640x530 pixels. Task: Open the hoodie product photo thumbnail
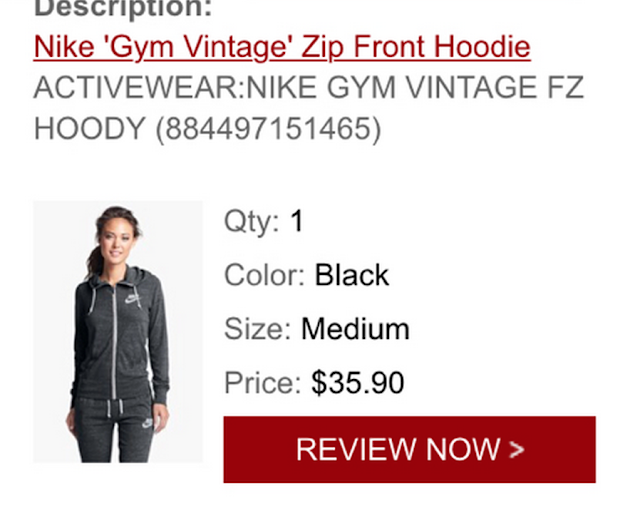(x=118, y=332)
